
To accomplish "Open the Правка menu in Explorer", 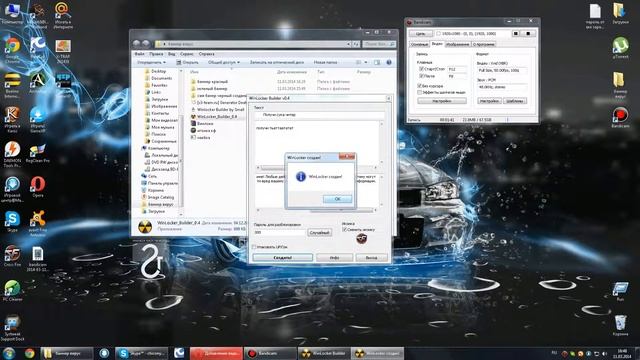I will [x=156, y=54].
